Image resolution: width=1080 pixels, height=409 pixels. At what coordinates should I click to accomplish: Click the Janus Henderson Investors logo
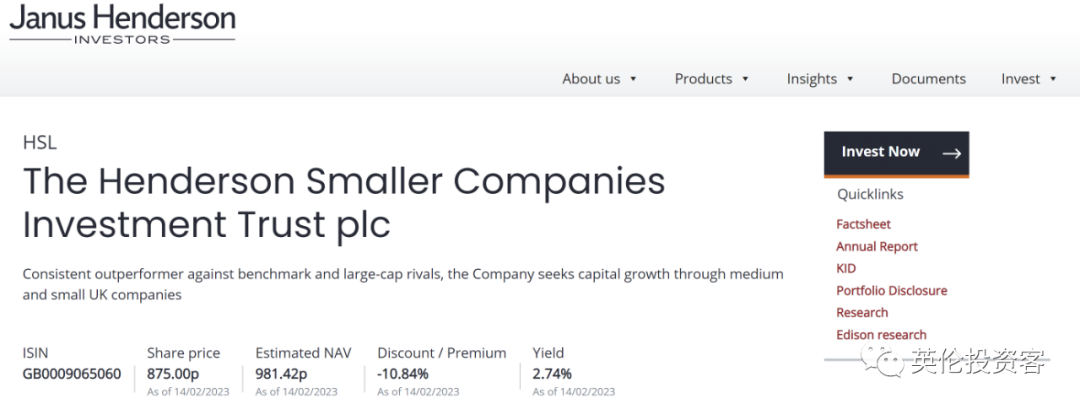point(122,24)
